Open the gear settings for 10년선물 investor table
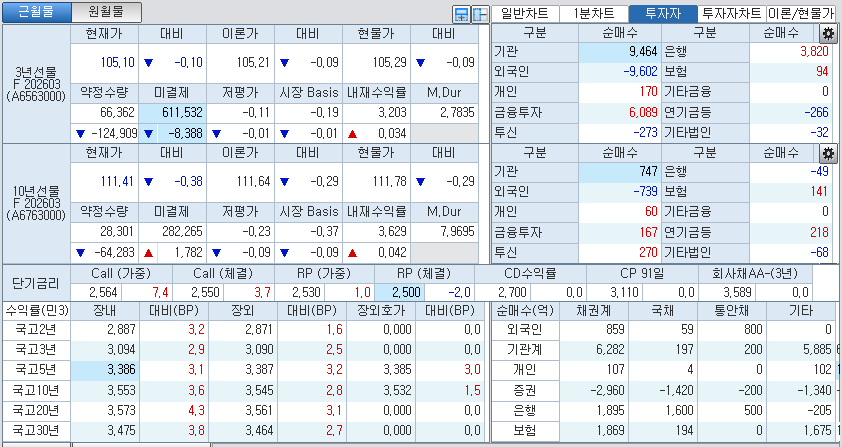 (828, 154)
